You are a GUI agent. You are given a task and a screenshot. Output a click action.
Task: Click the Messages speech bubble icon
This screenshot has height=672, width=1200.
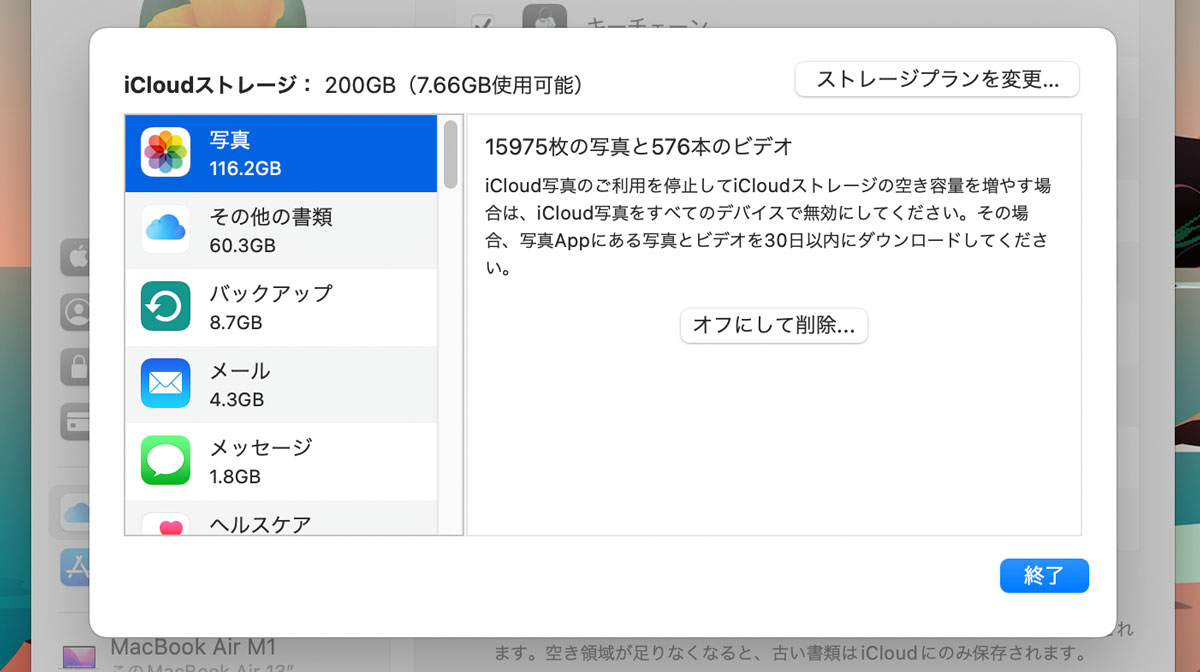pyautogui.click(x=166, y=460)
